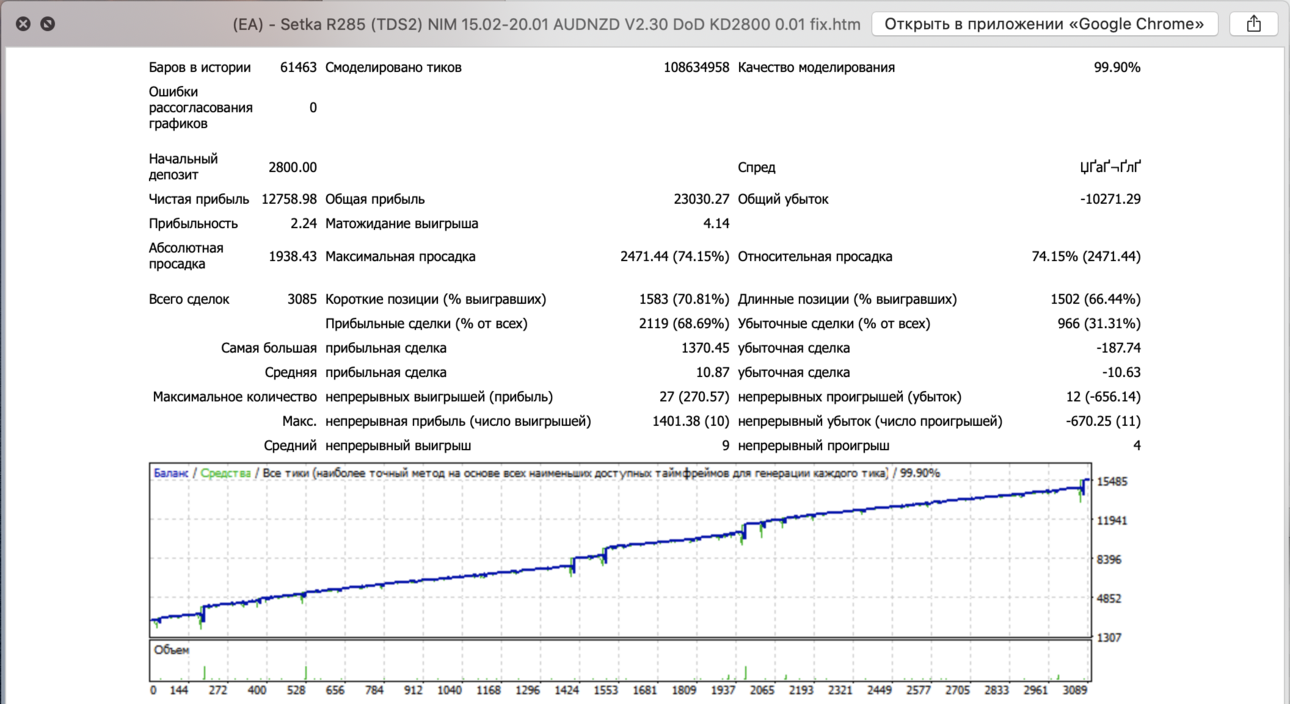Select initial deposit value 2800.00
1290x704 pixels.
tap(292, 168)
